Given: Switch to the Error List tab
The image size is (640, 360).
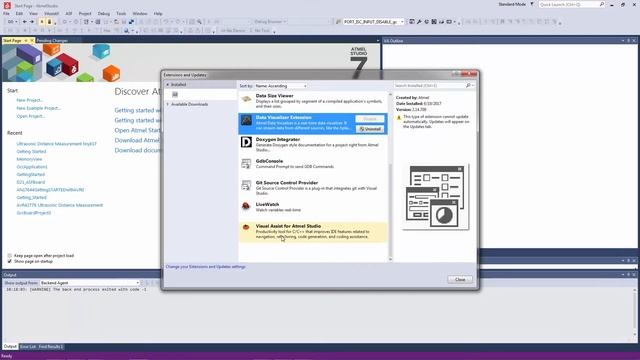Looking at the screenshot, I should coord(28,347).
